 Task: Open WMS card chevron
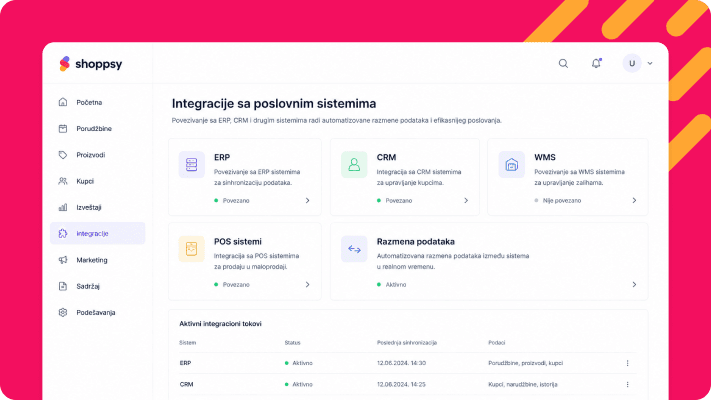tap(634, 200)
